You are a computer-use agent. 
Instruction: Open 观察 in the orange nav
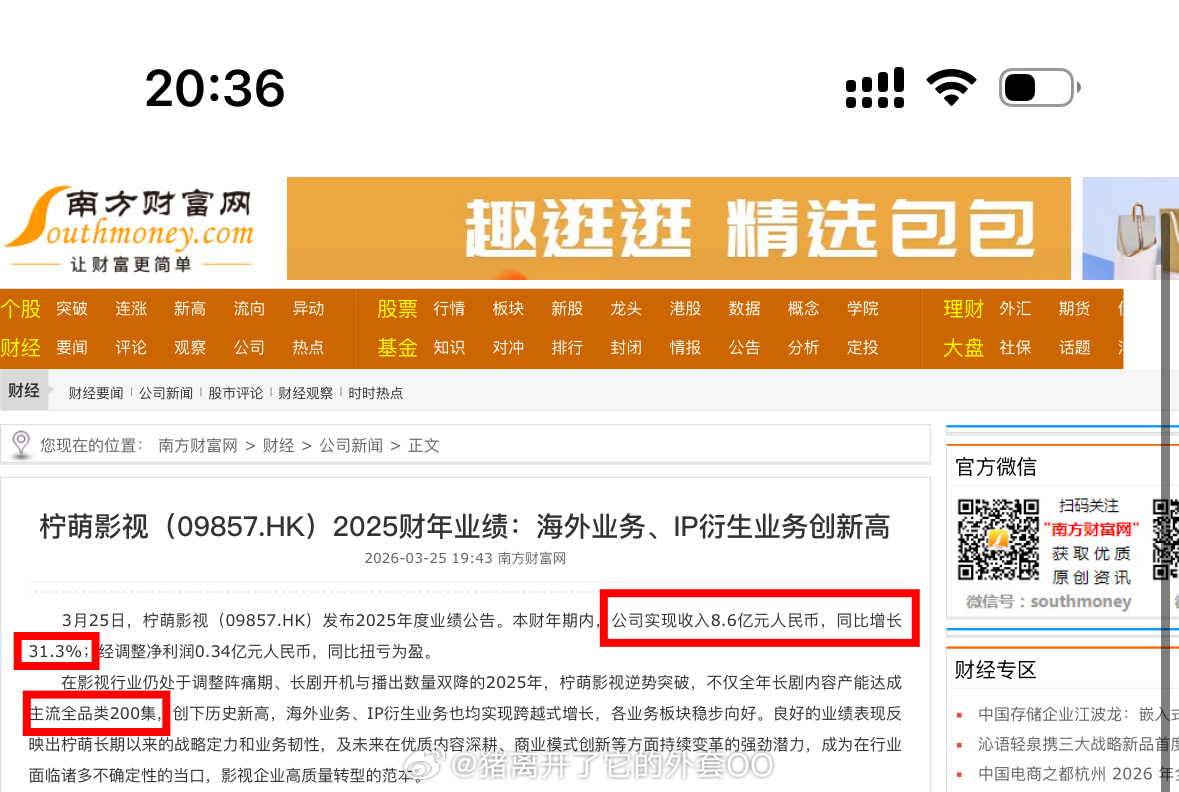(x=189, y=347)
